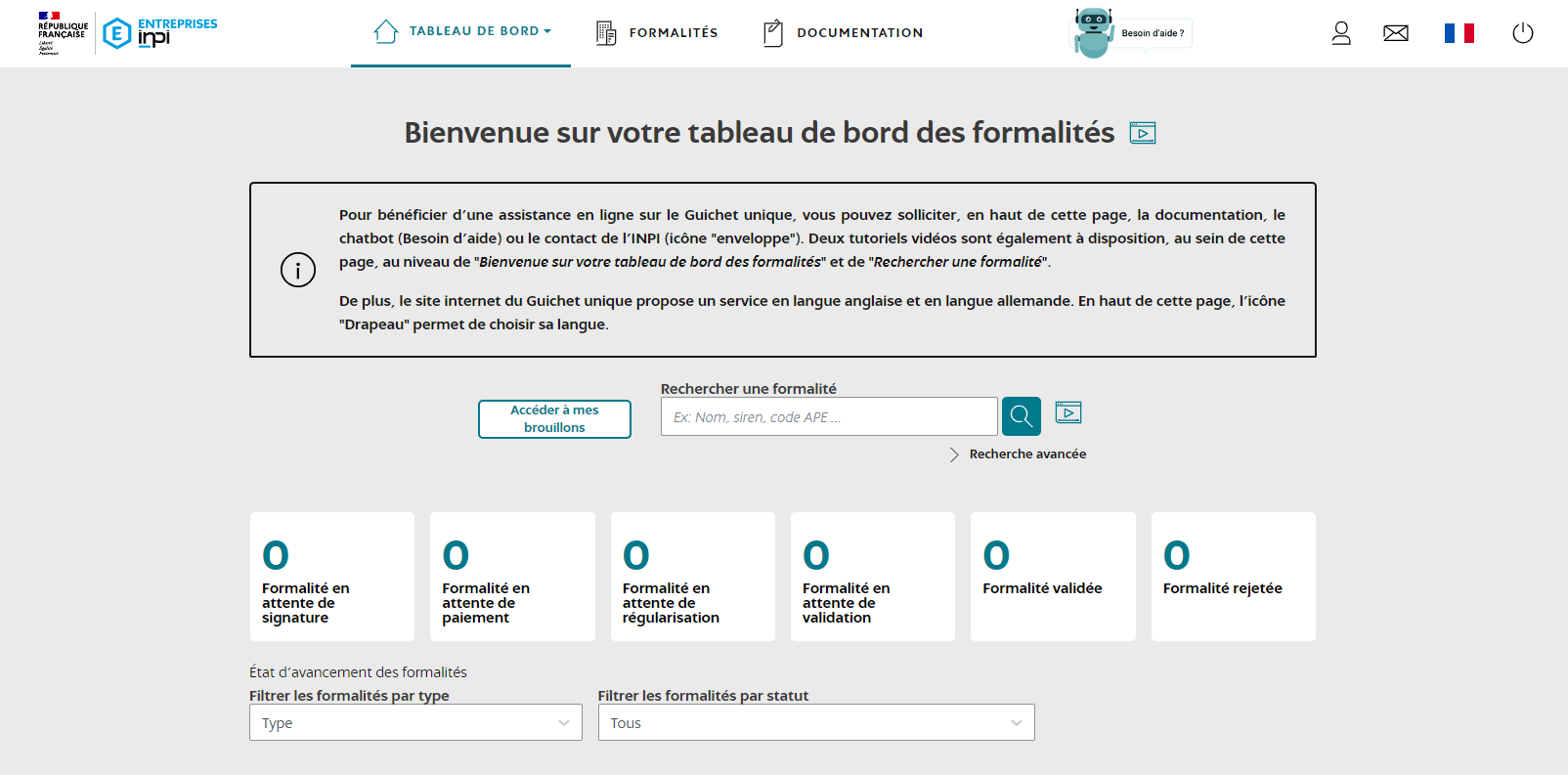Click the INPI Entreprises logo

coord(159,33)
